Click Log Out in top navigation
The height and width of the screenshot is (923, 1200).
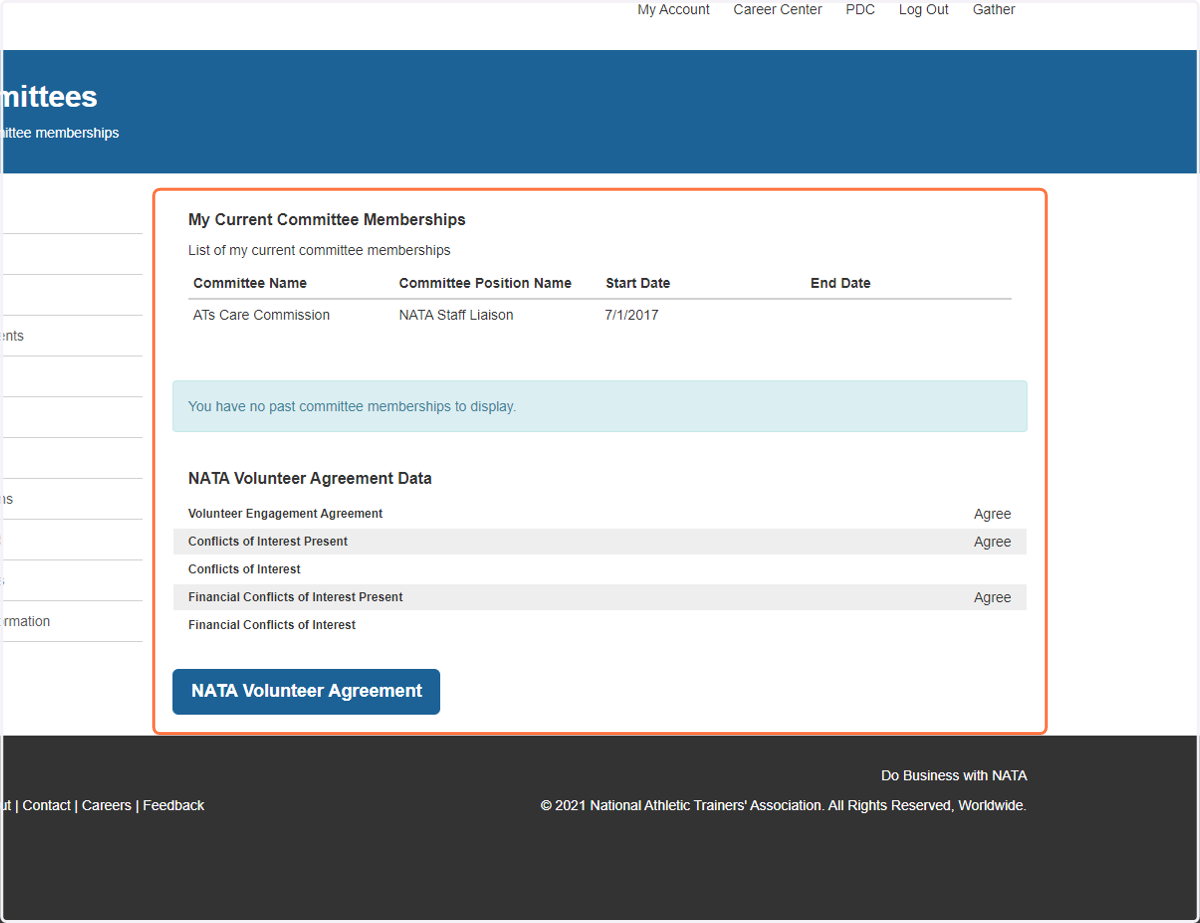923,10
